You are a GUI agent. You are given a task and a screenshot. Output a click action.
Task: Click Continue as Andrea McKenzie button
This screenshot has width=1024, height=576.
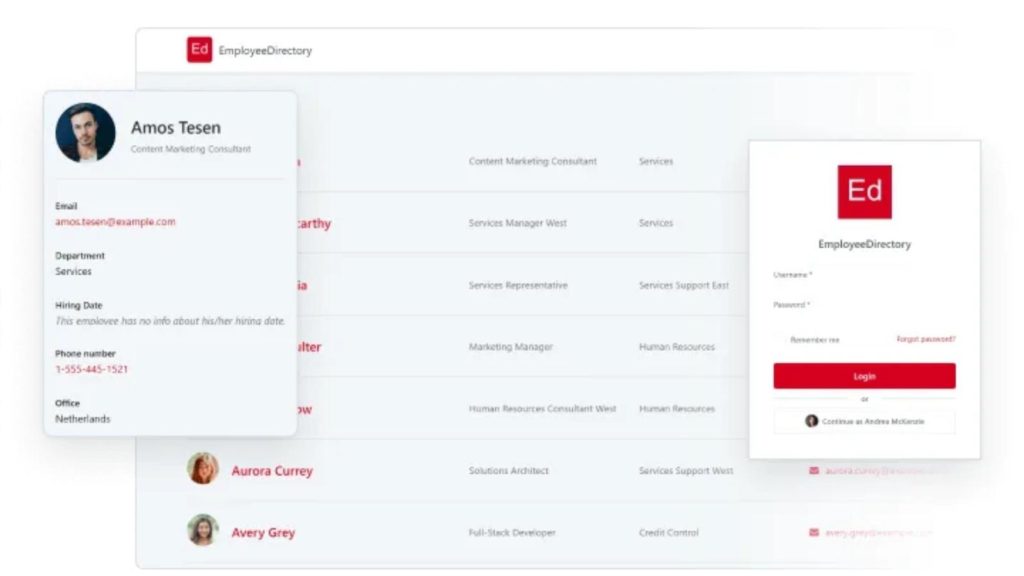point(864,421)
